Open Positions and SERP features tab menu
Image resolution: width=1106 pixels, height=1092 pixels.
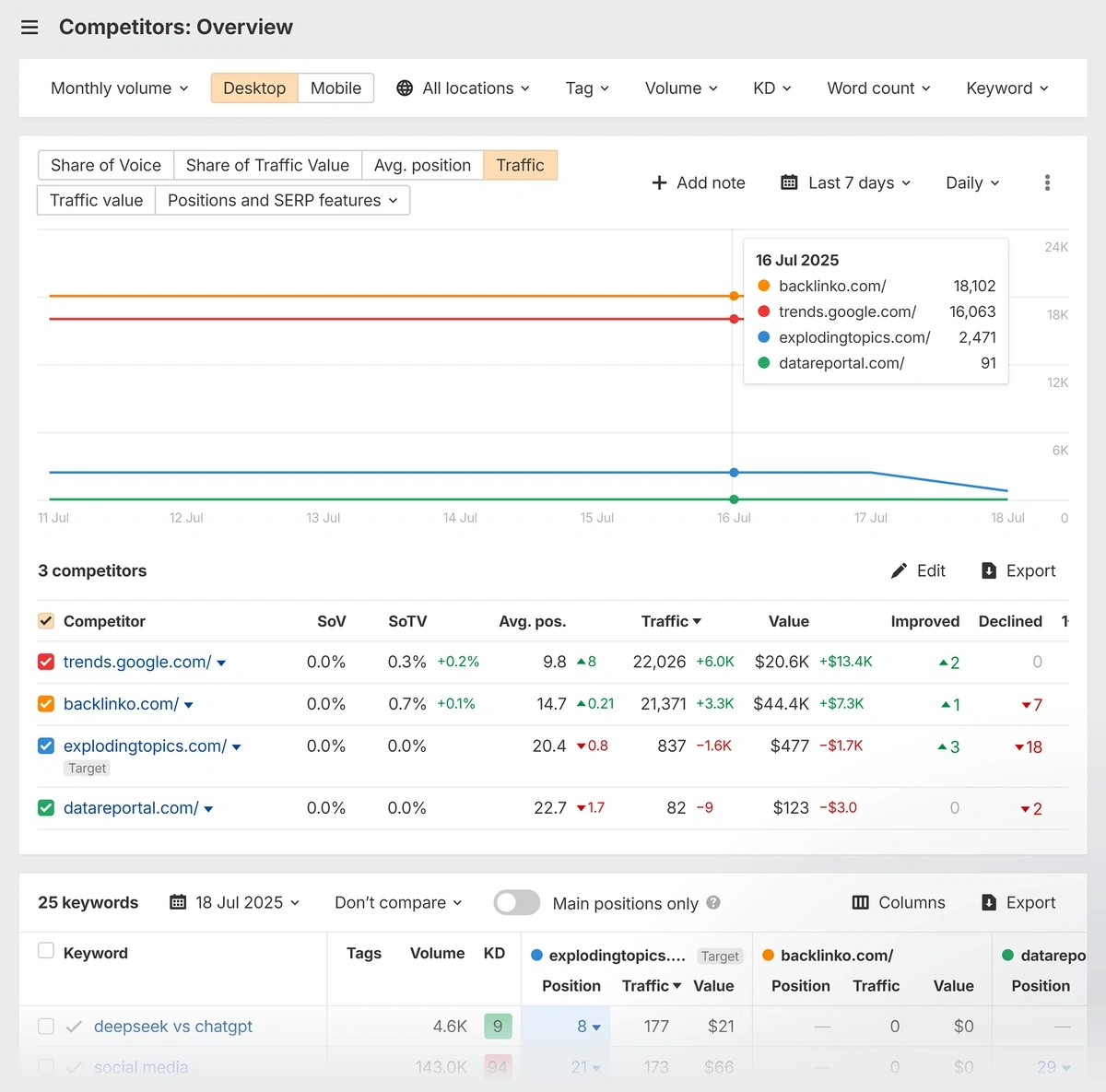tap(282, 200)
